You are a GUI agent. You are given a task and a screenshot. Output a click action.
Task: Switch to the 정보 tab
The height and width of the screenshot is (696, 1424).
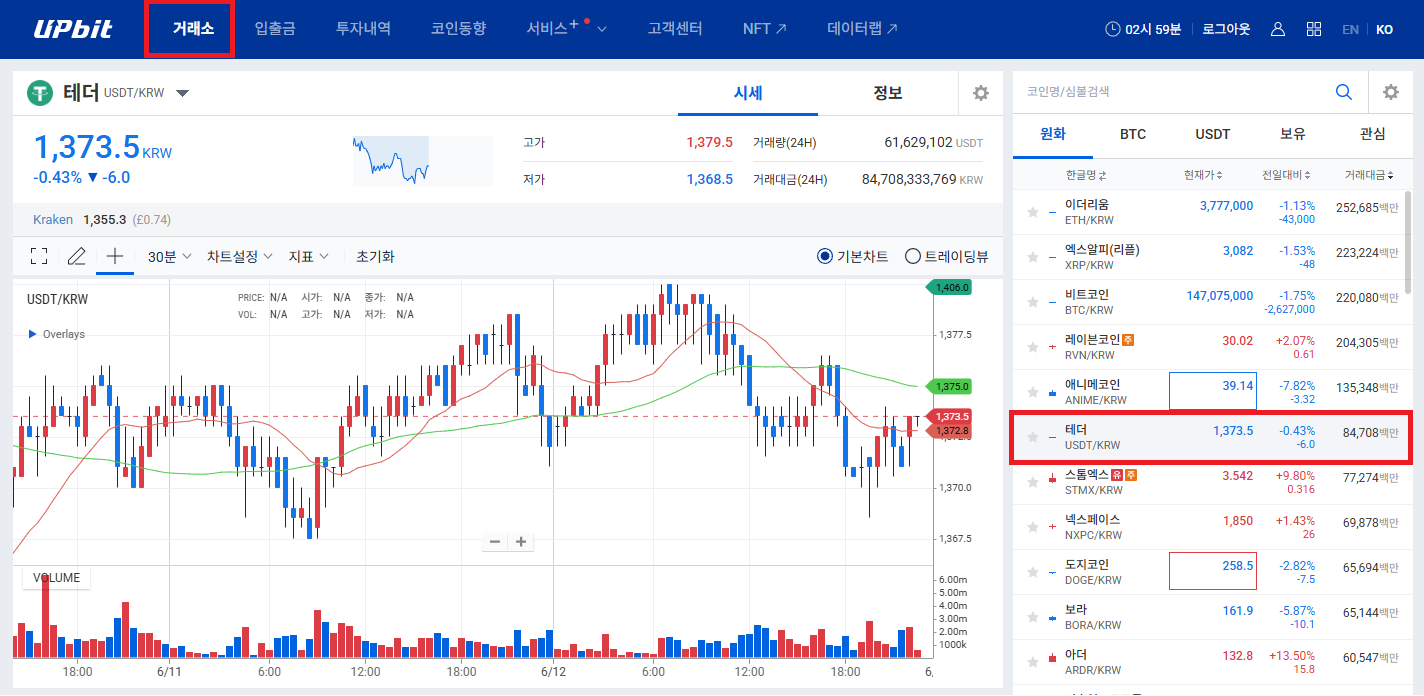pos(888,93)
